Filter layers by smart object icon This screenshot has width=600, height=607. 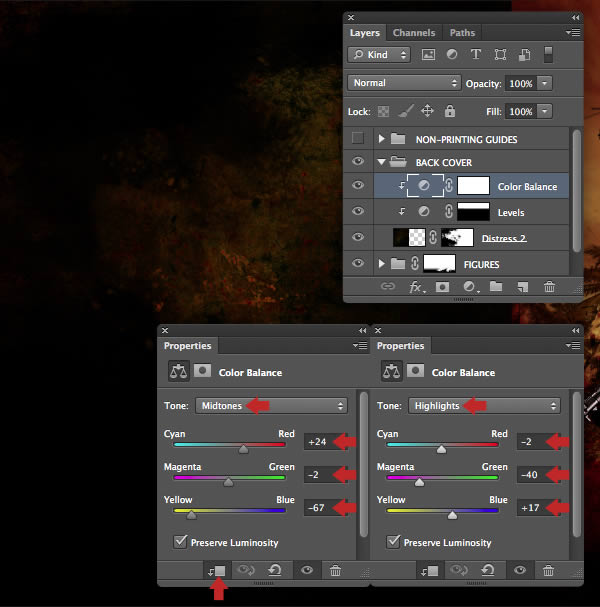pos(524,55)
